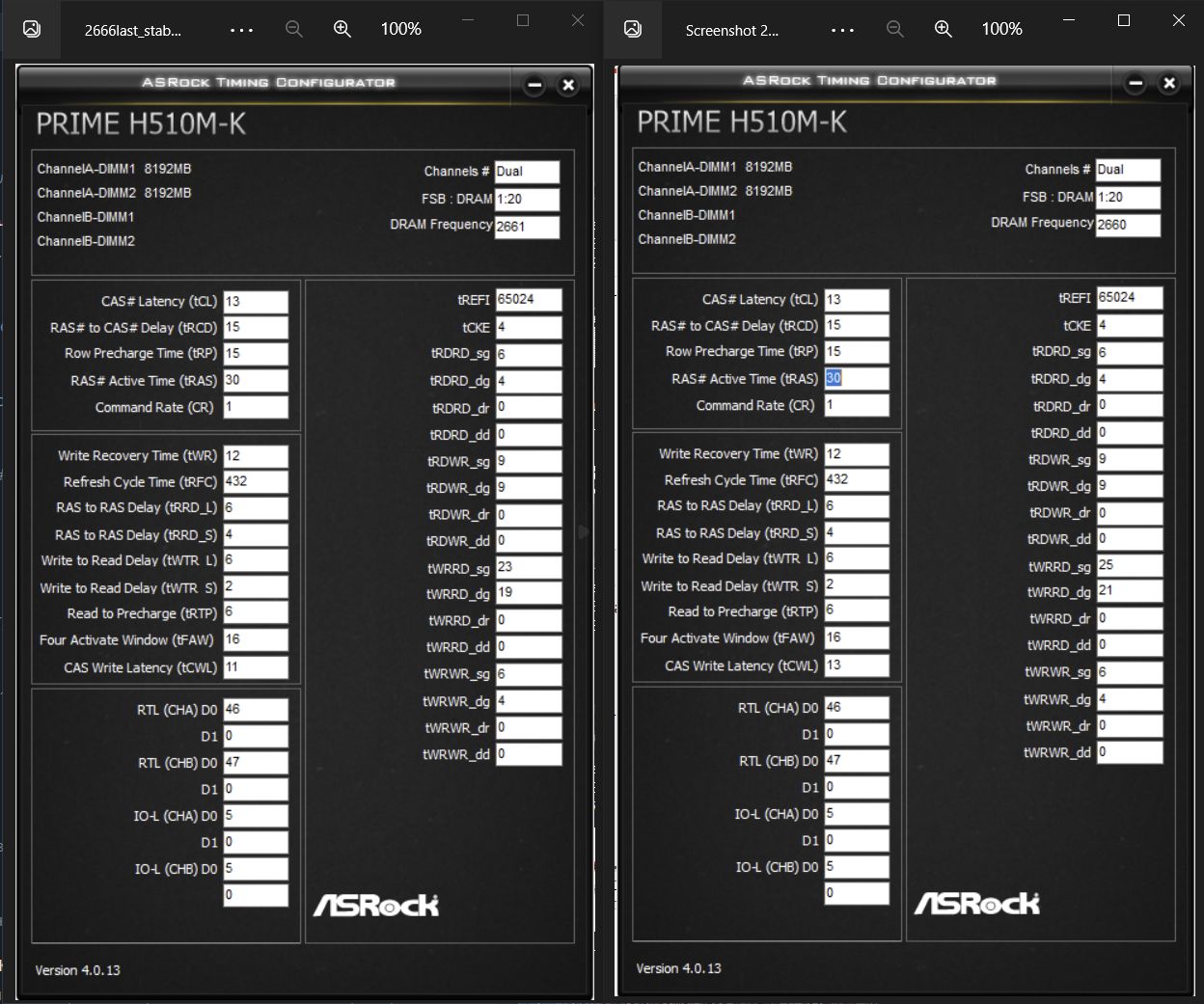Click left window tRRD_L field showing 6
The height and width of the screenshot is (1004, 1204).
[256, 507]
